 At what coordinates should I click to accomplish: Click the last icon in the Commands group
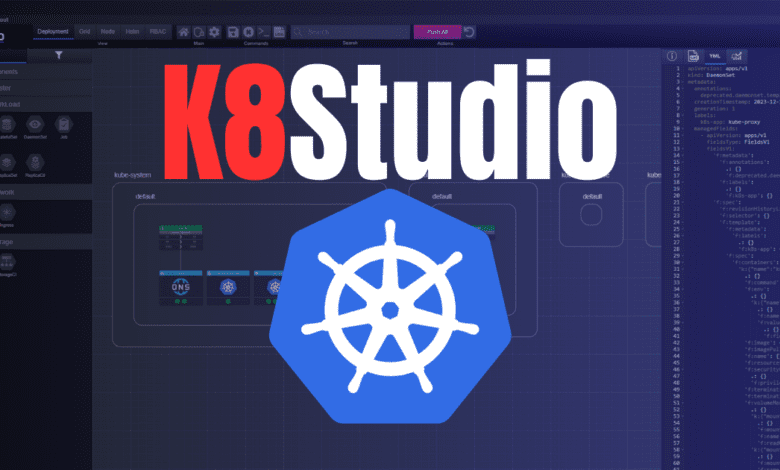pyautogui.click(x=279, y=32)
